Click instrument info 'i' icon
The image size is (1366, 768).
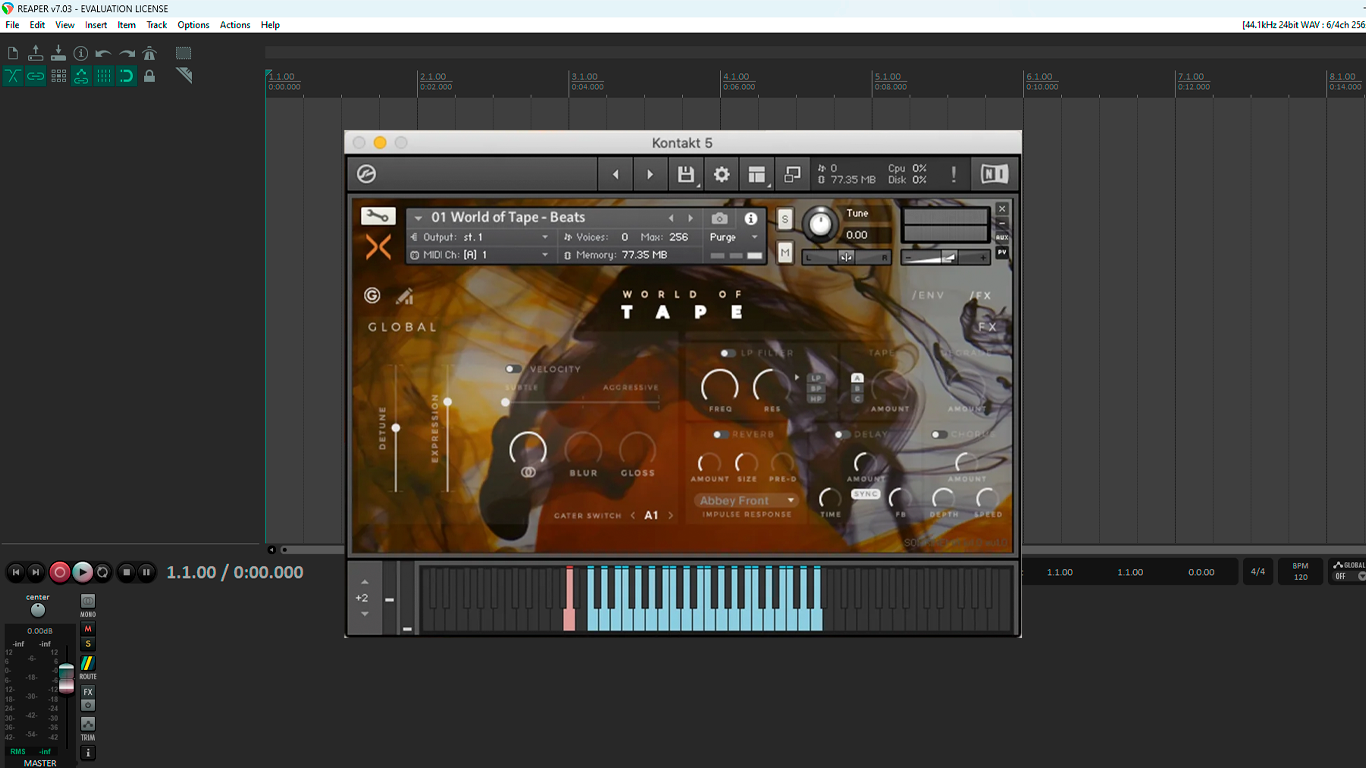pyautogui.click(x=751, y=218)
